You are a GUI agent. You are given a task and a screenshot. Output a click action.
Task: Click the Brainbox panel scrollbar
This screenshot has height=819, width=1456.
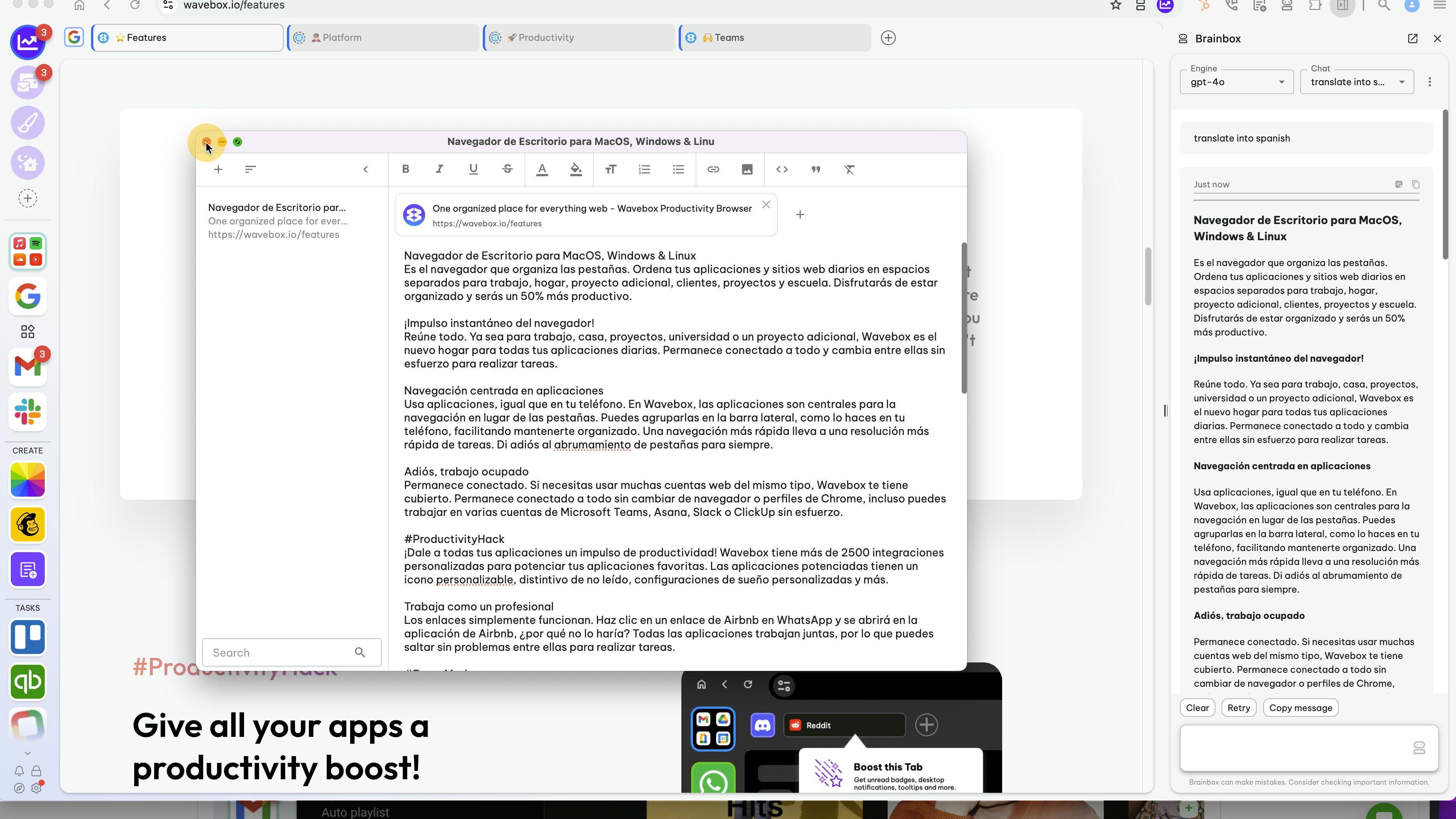tap(1446, 184)
